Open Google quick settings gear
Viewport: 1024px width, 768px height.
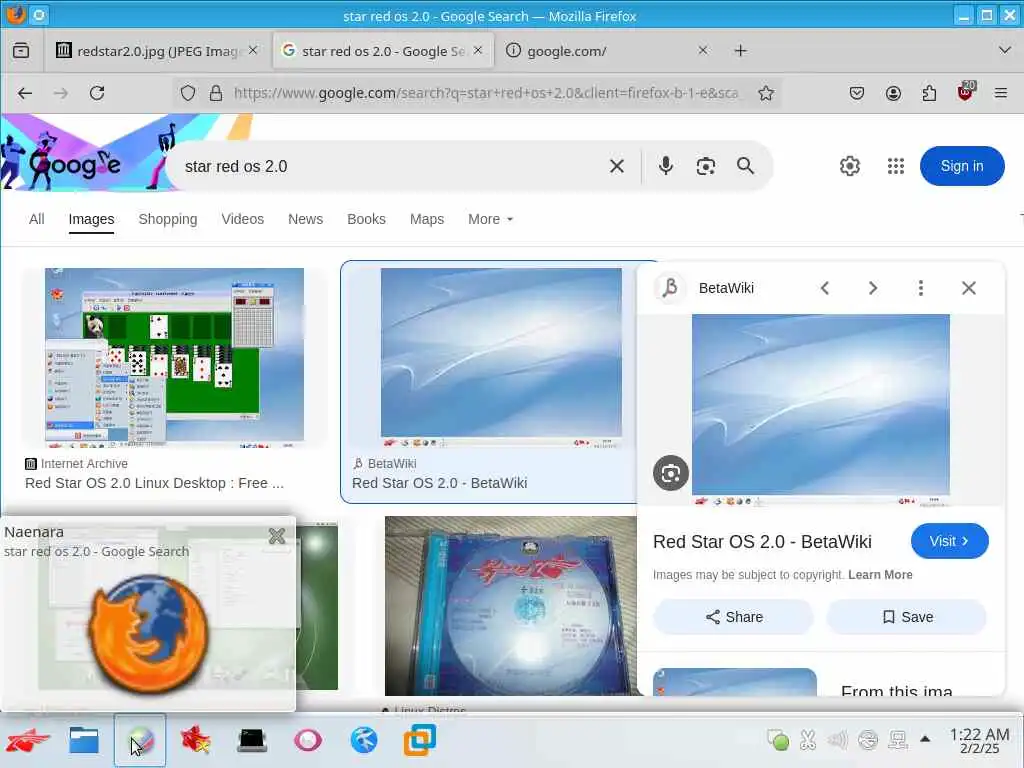850,167
